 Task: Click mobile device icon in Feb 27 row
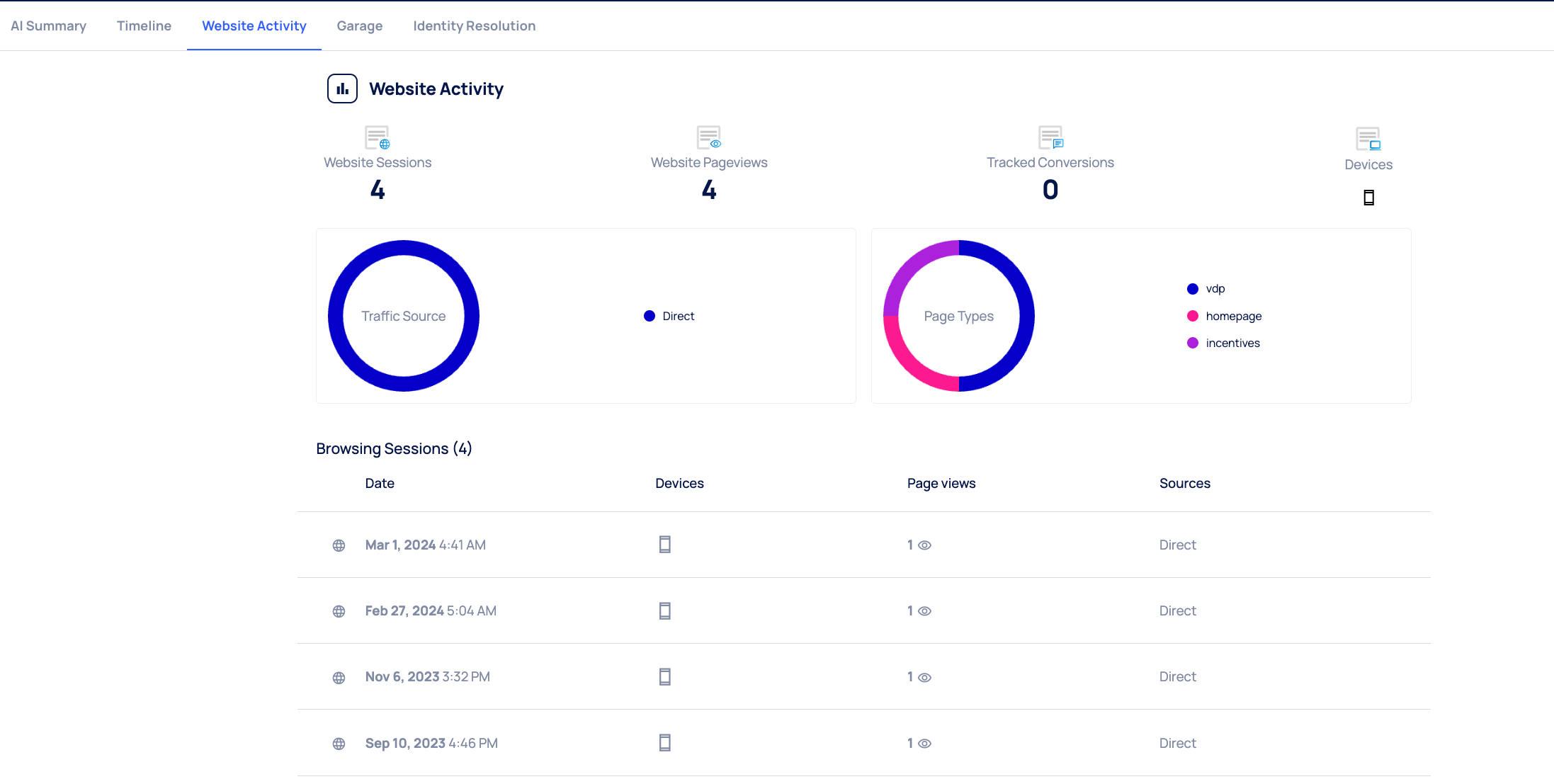coord(664,610)
